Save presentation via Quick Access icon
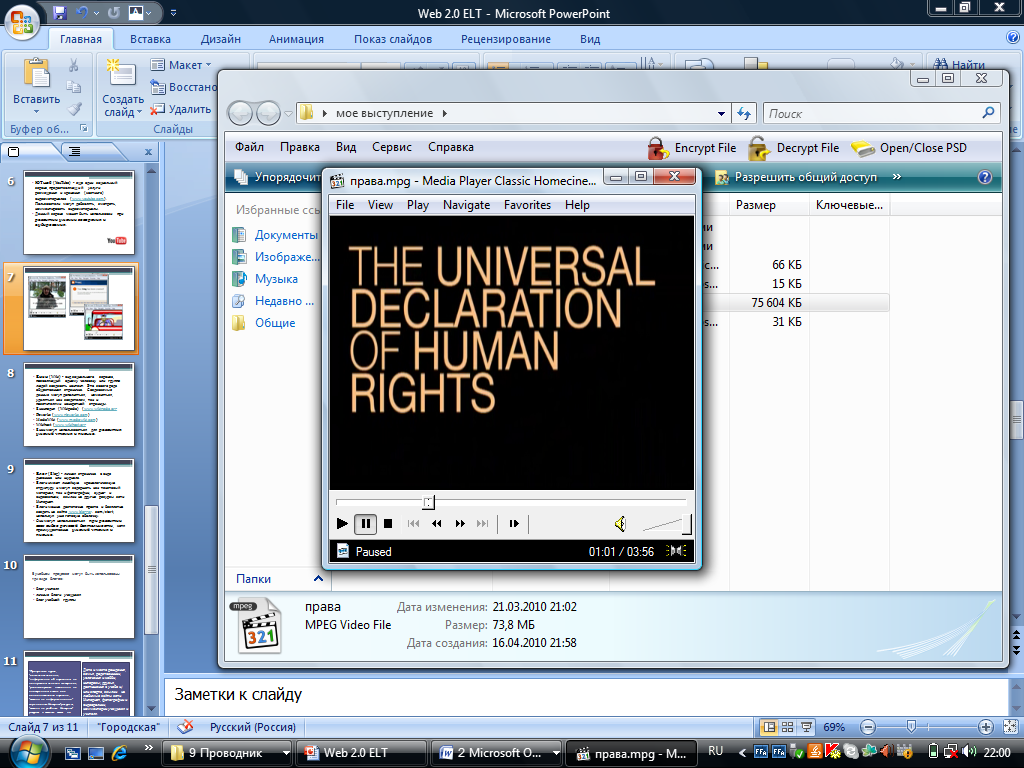The height and width of the screenshot is (768, 1024). pyautogui.click(x=60, y=12)
